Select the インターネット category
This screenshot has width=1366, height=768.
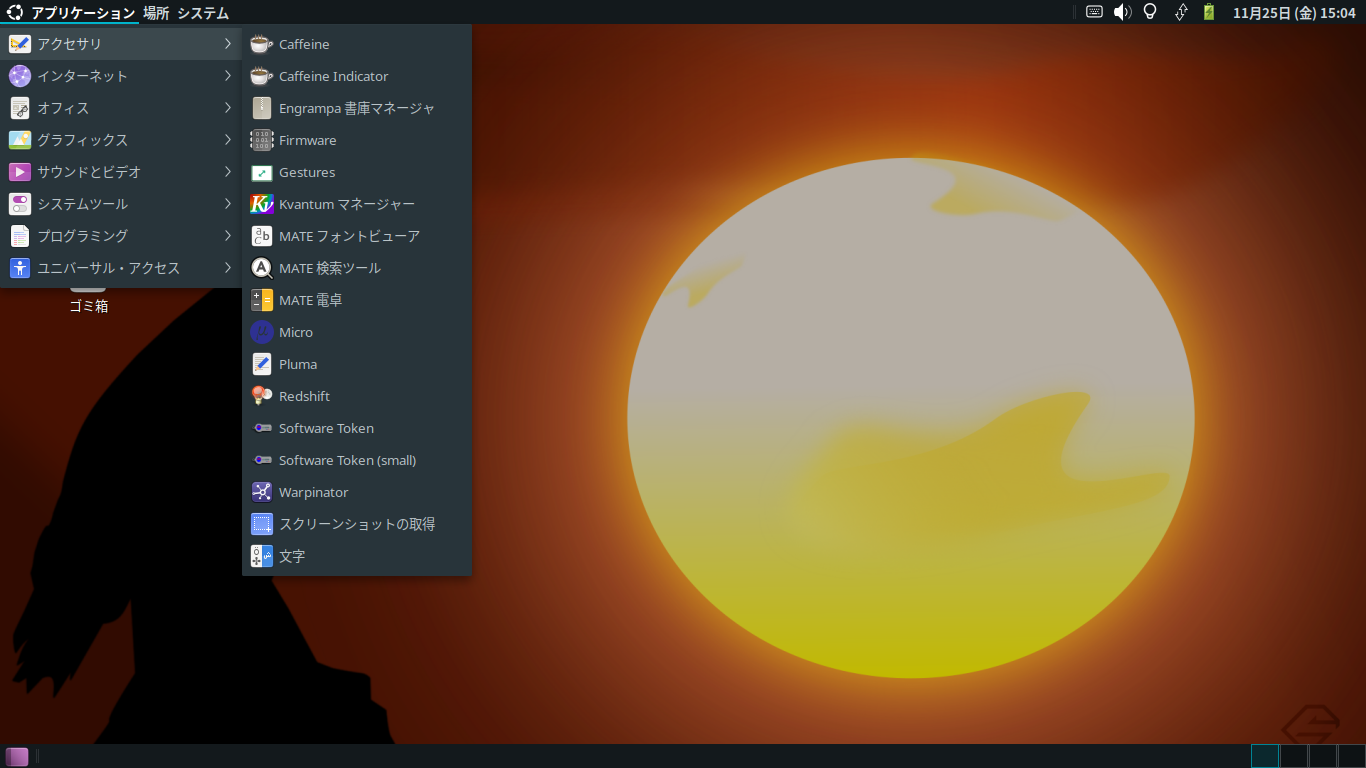pos(121,76)
